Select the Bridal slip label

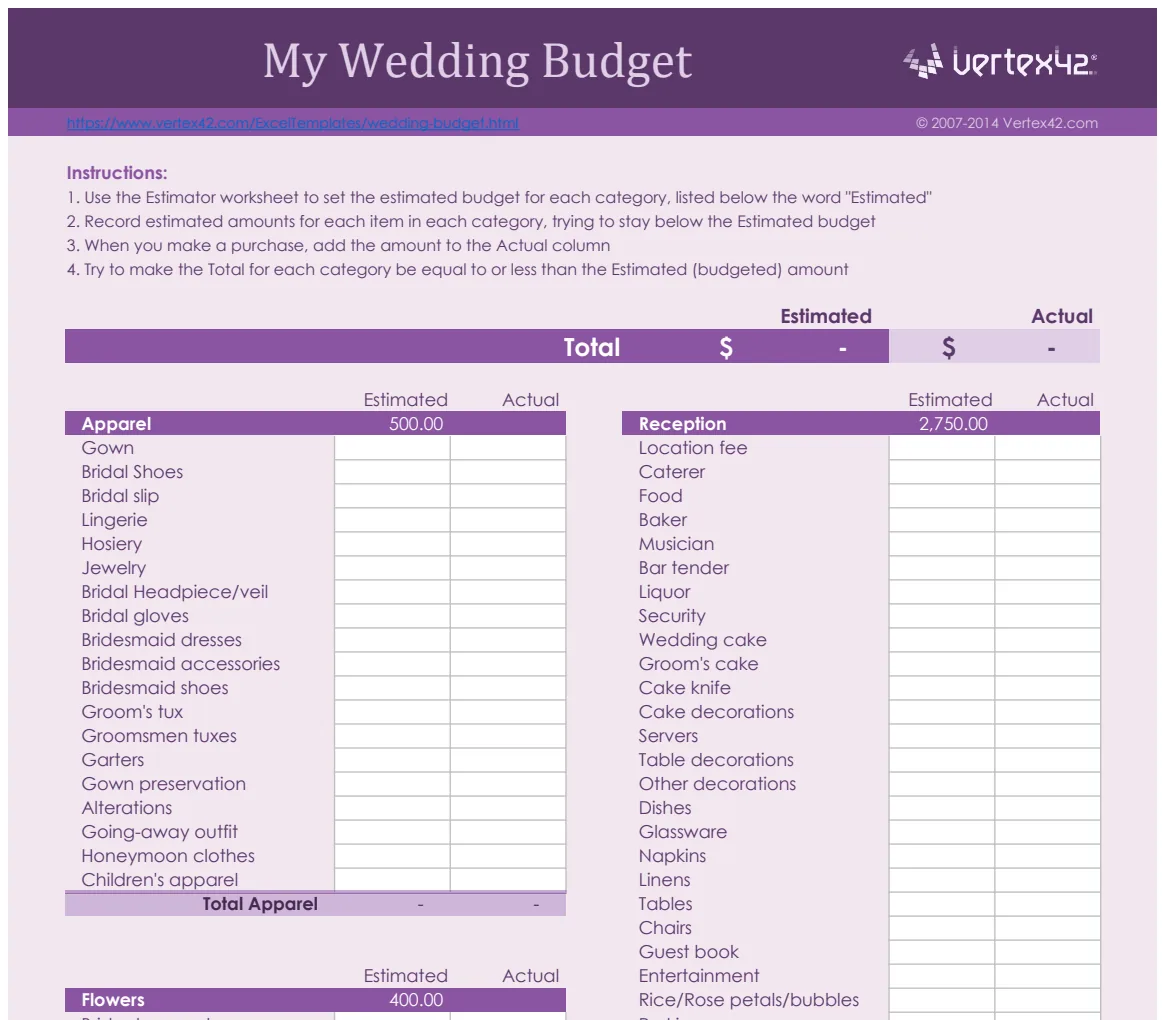click(x=120, y=496)
